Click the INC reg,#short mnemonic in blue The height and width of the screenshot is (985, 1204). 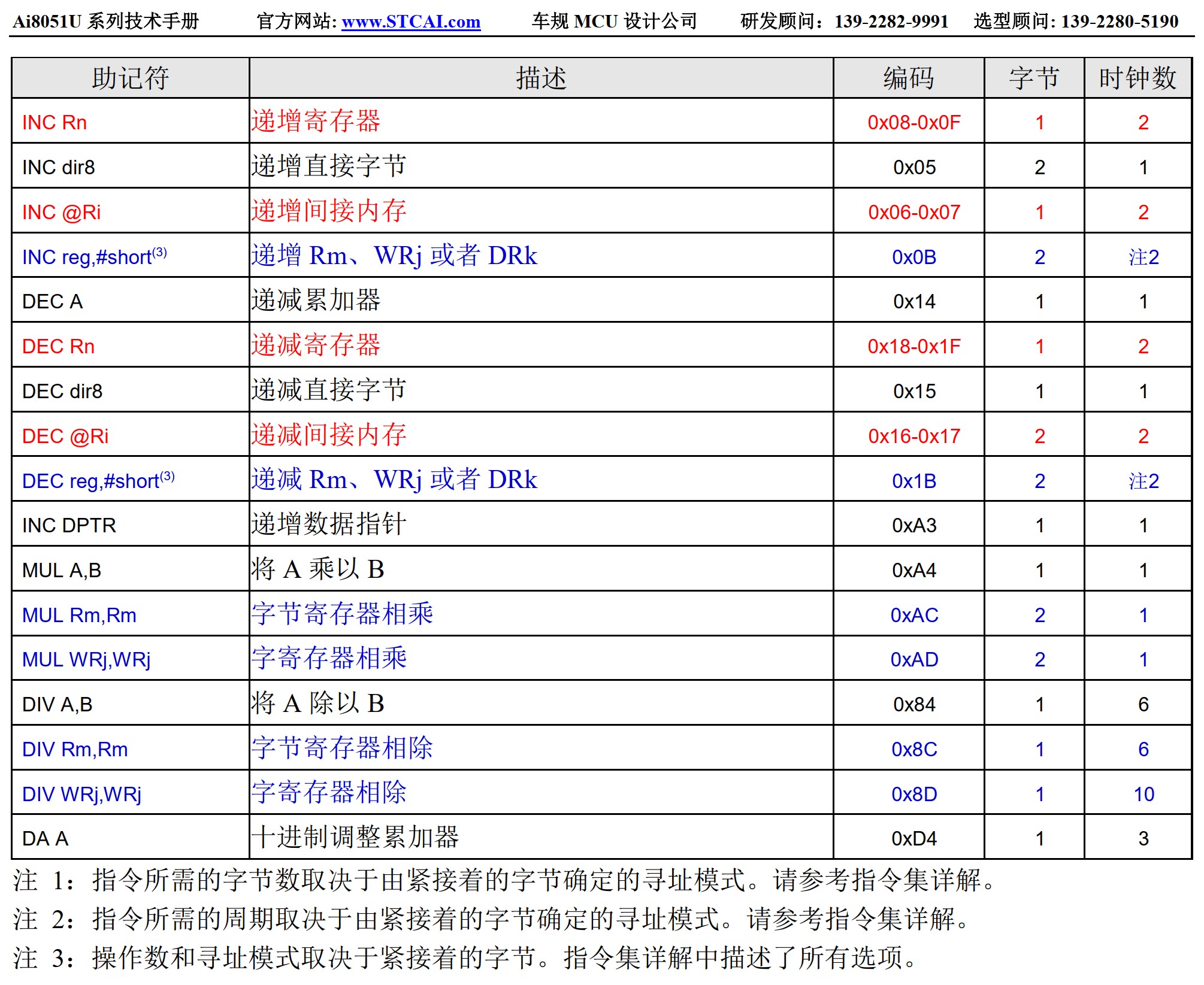pos(94,257)
